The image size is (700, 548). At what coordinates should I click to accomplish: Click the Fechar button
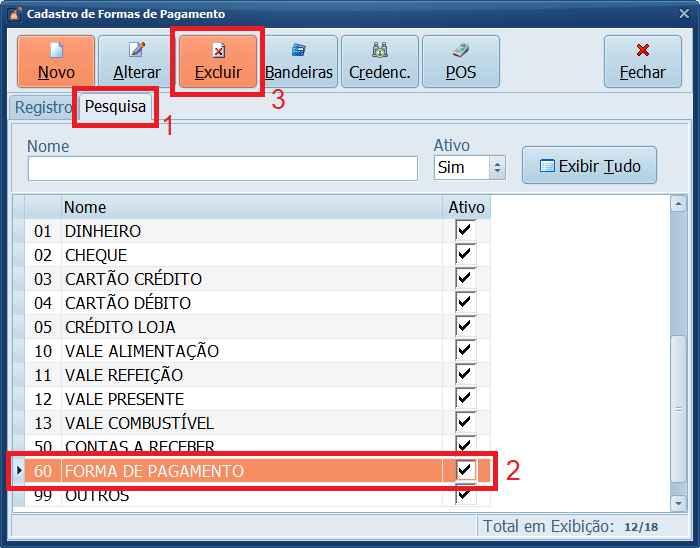(642, 61)
